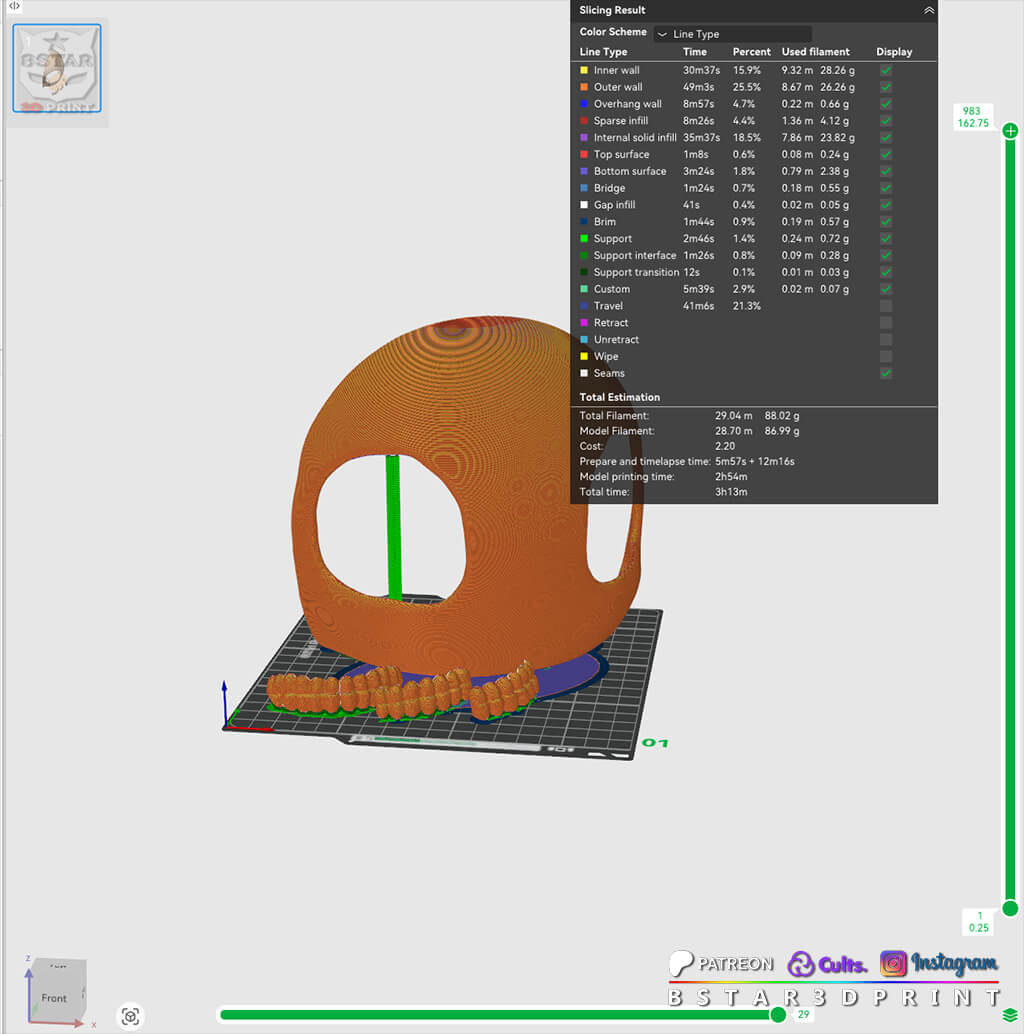Image resolution: width=1024 pixels, height=1034 pixels.
Task: Toggle Internal solid infill display checkbox
Action: point(886,137)
